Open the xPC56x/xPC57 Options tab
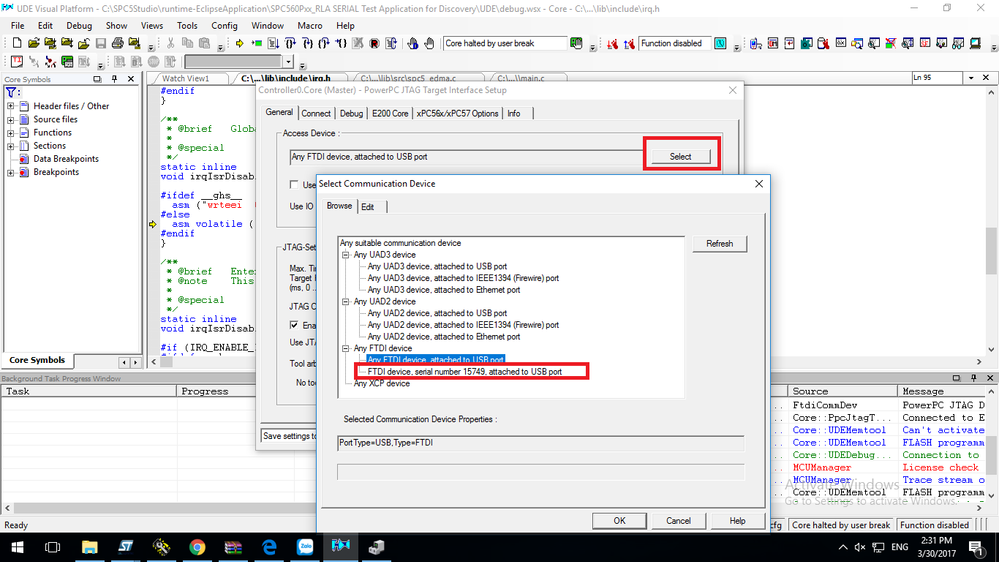 [x=457, y=113]
